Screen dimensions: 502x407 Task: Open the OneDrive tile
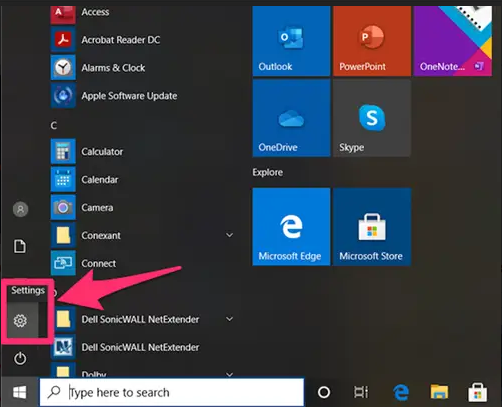pos(291,118)
